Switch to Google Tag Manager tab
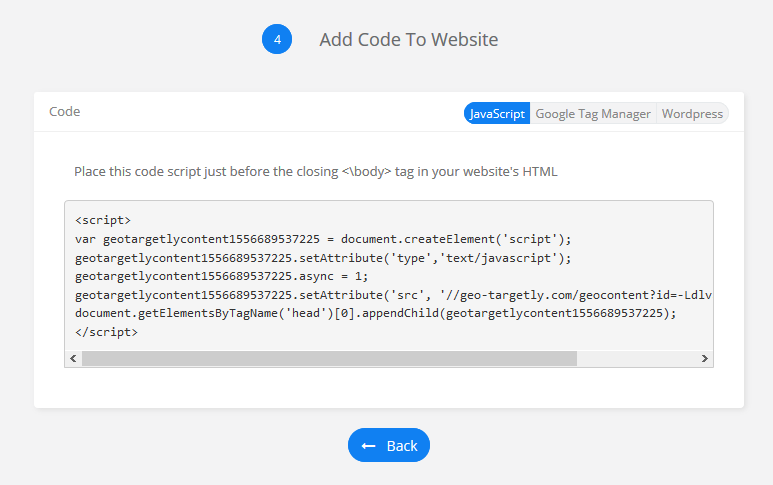Viewport: 773px width, 485px height. pyautogui.click(x=593, y=113)
